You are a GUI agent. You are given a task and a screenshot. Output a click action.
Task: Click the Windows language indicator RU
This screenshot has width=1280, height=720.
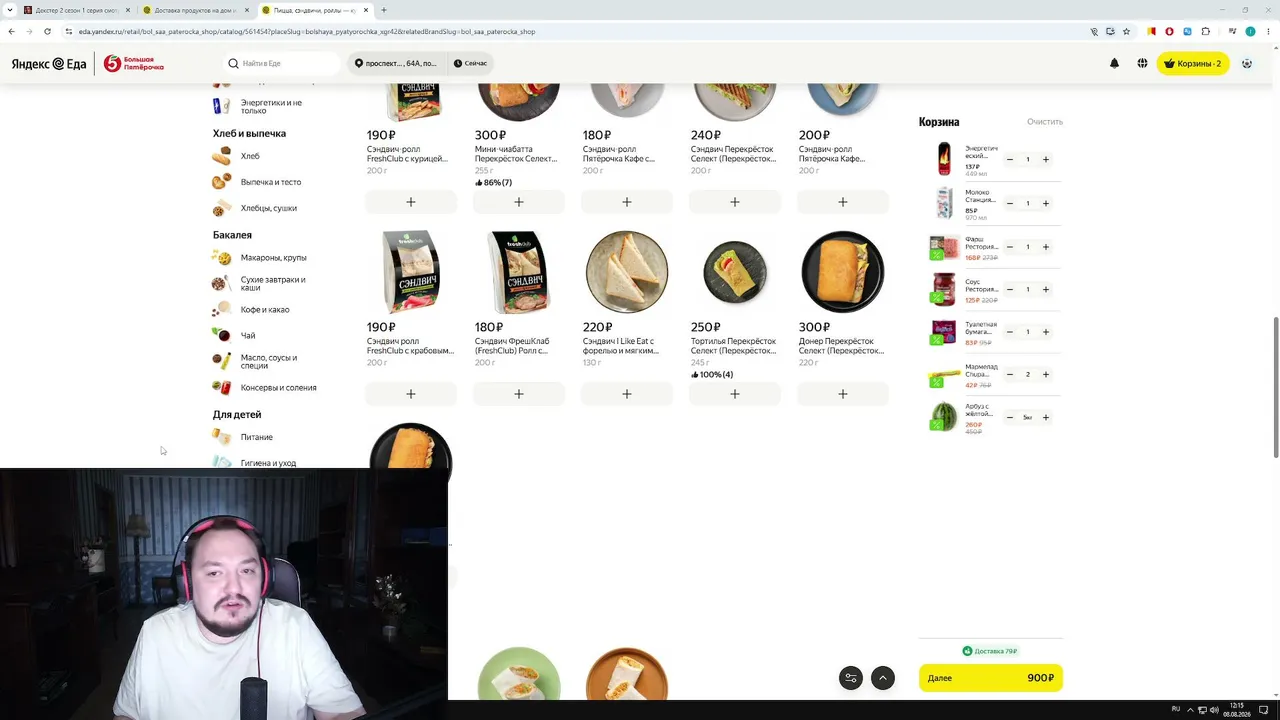(1176, 710)
